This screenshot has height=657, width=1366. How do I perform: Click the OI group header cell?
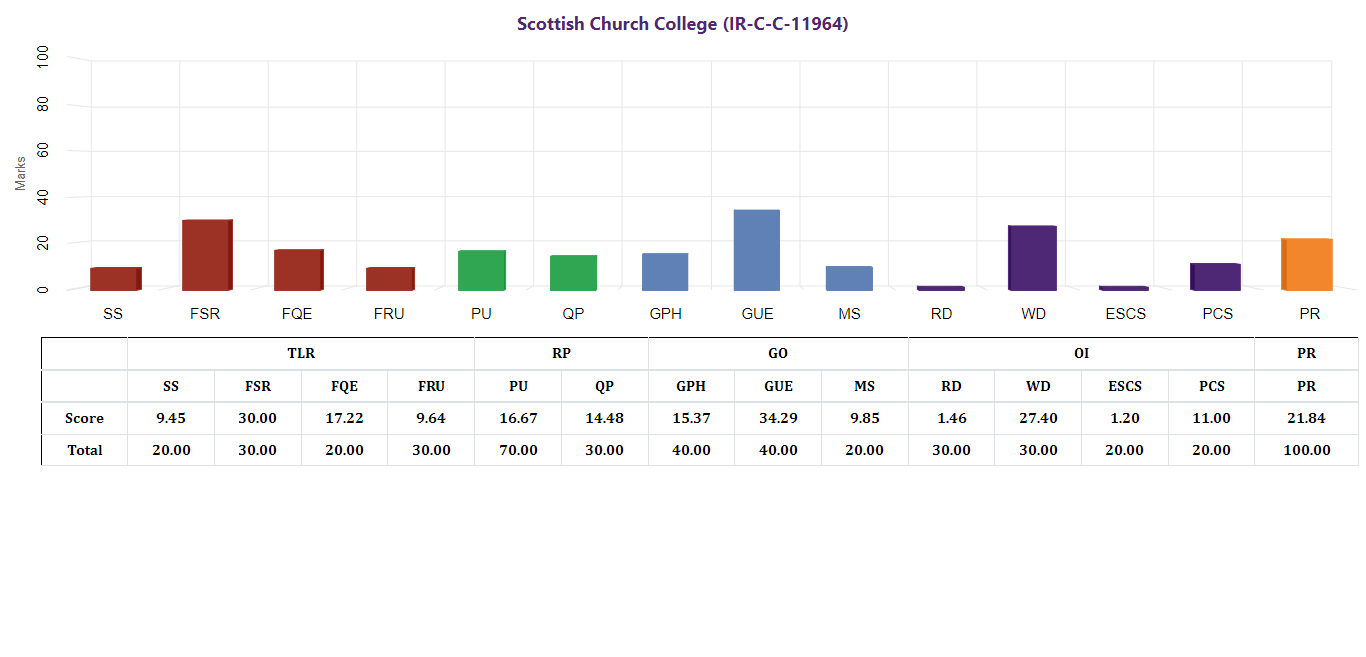click(1081, 354)
